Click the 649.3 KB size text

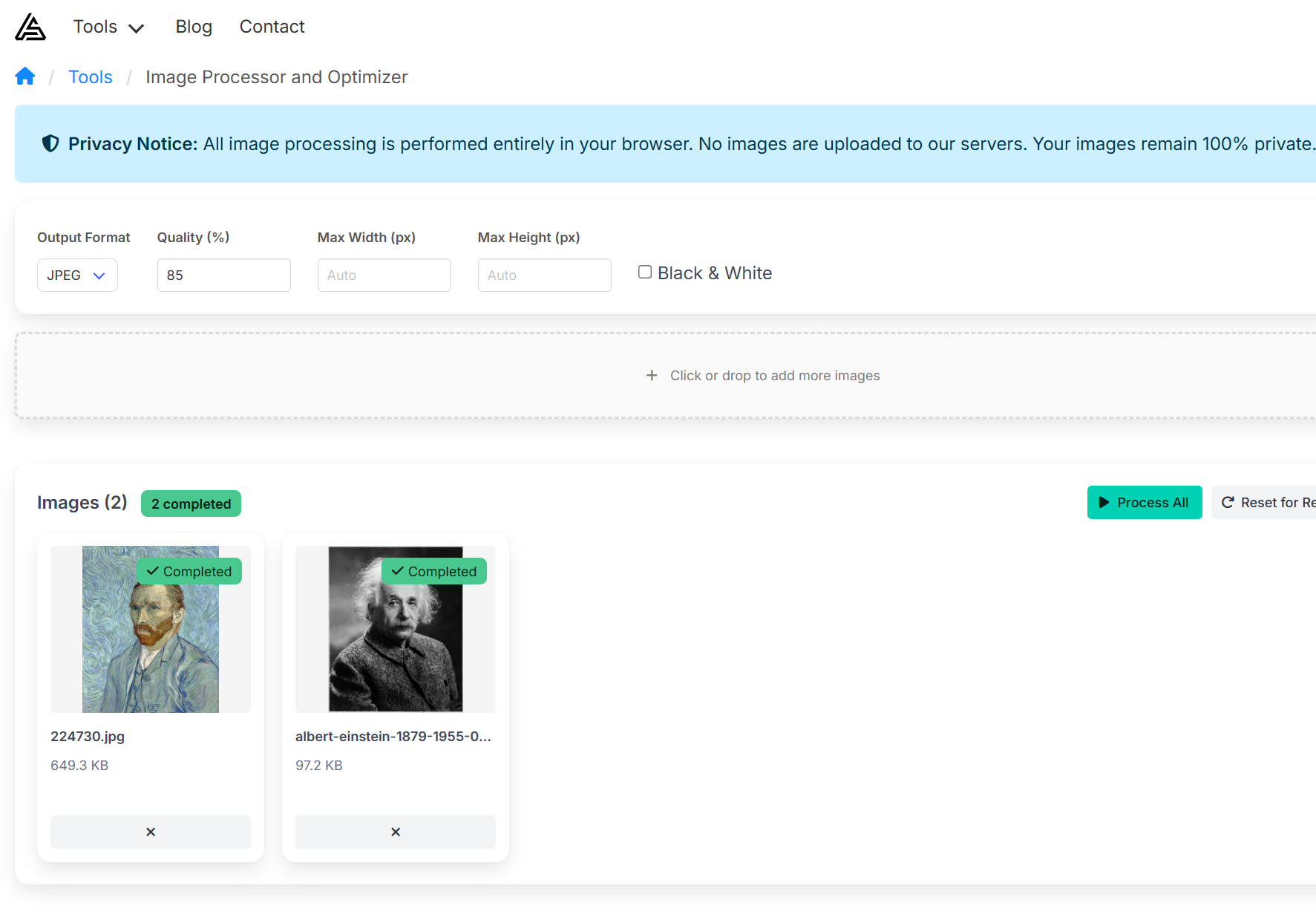coord(79,766)
